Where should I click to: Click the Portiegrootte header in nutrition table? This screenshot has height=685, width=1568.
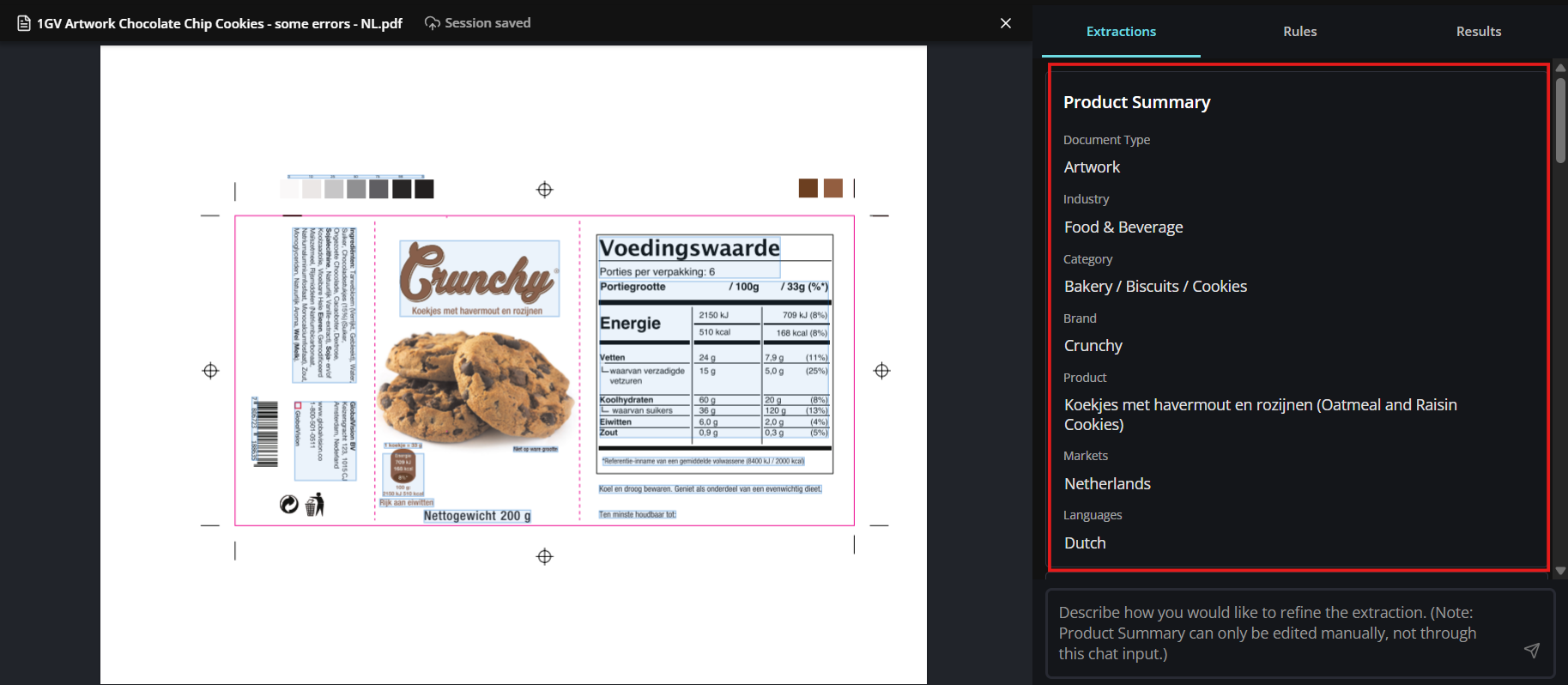tap(633, 287)
